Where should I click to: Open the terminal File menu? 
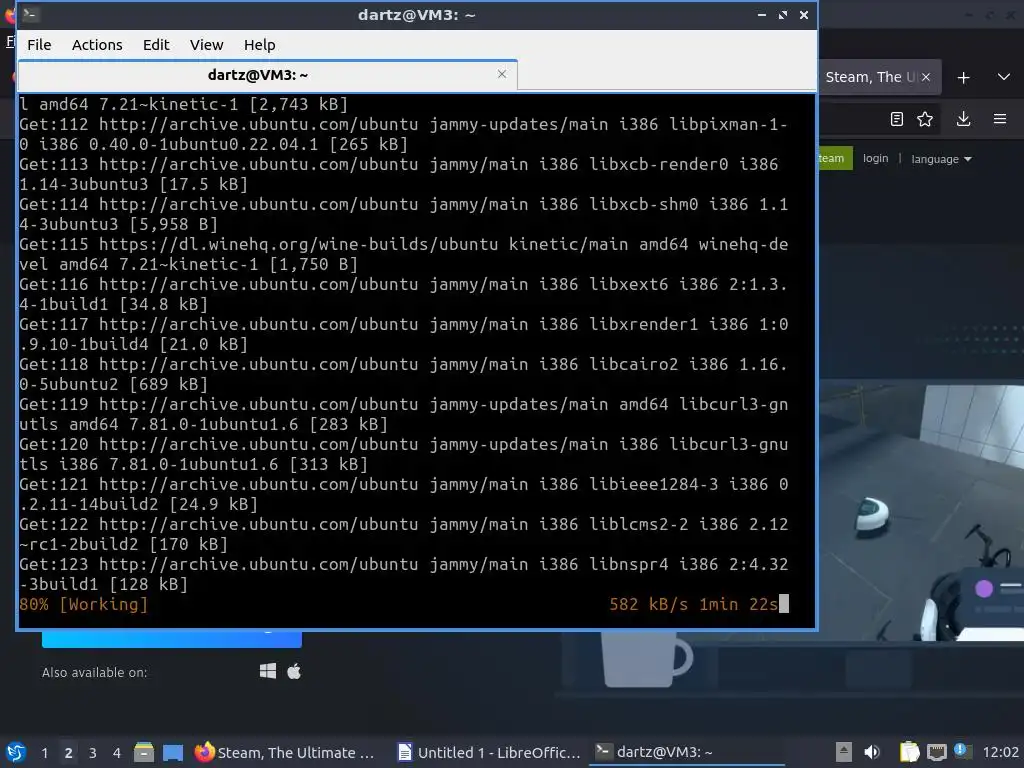39,45
